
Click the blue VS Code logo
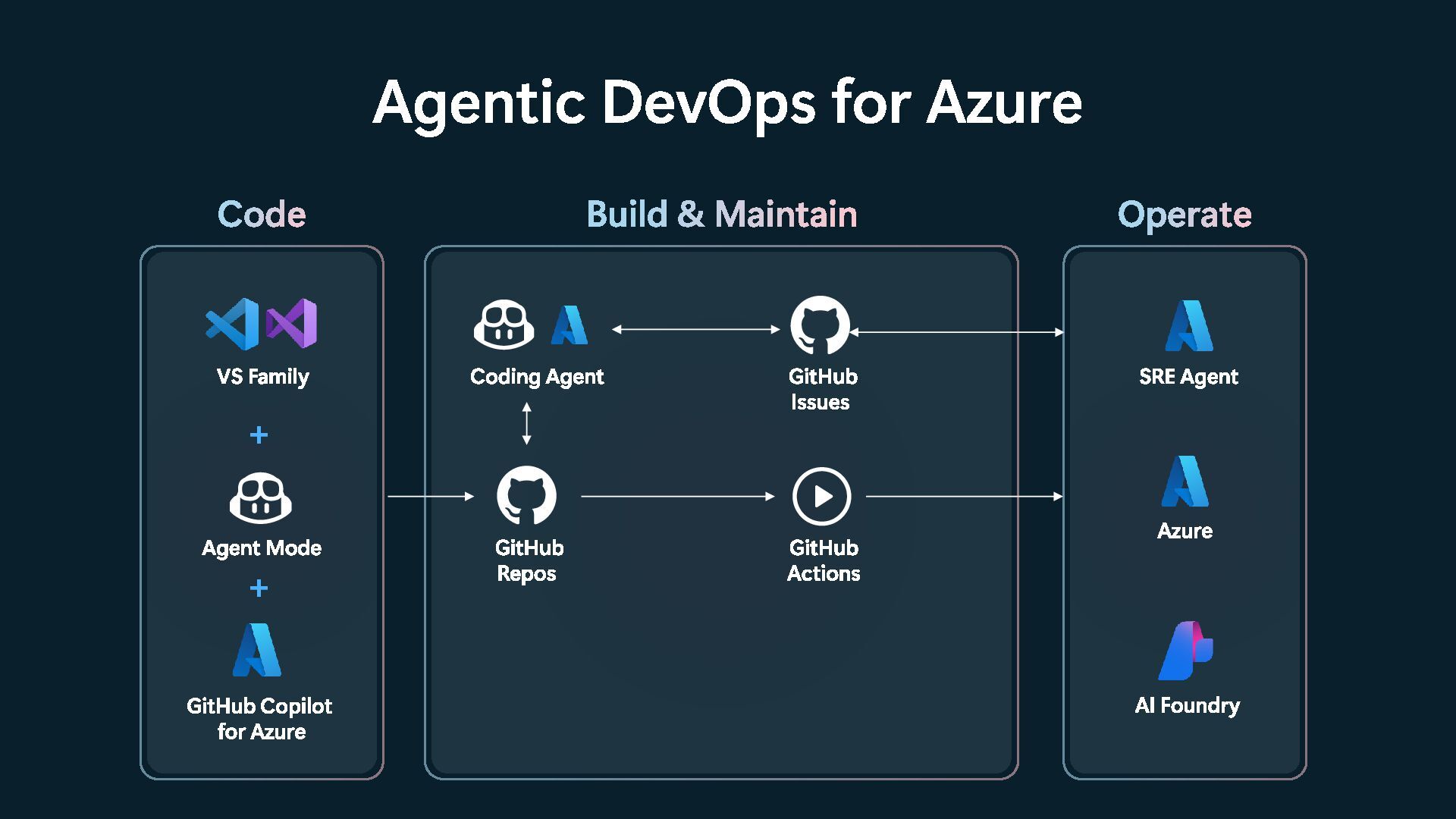232,324
